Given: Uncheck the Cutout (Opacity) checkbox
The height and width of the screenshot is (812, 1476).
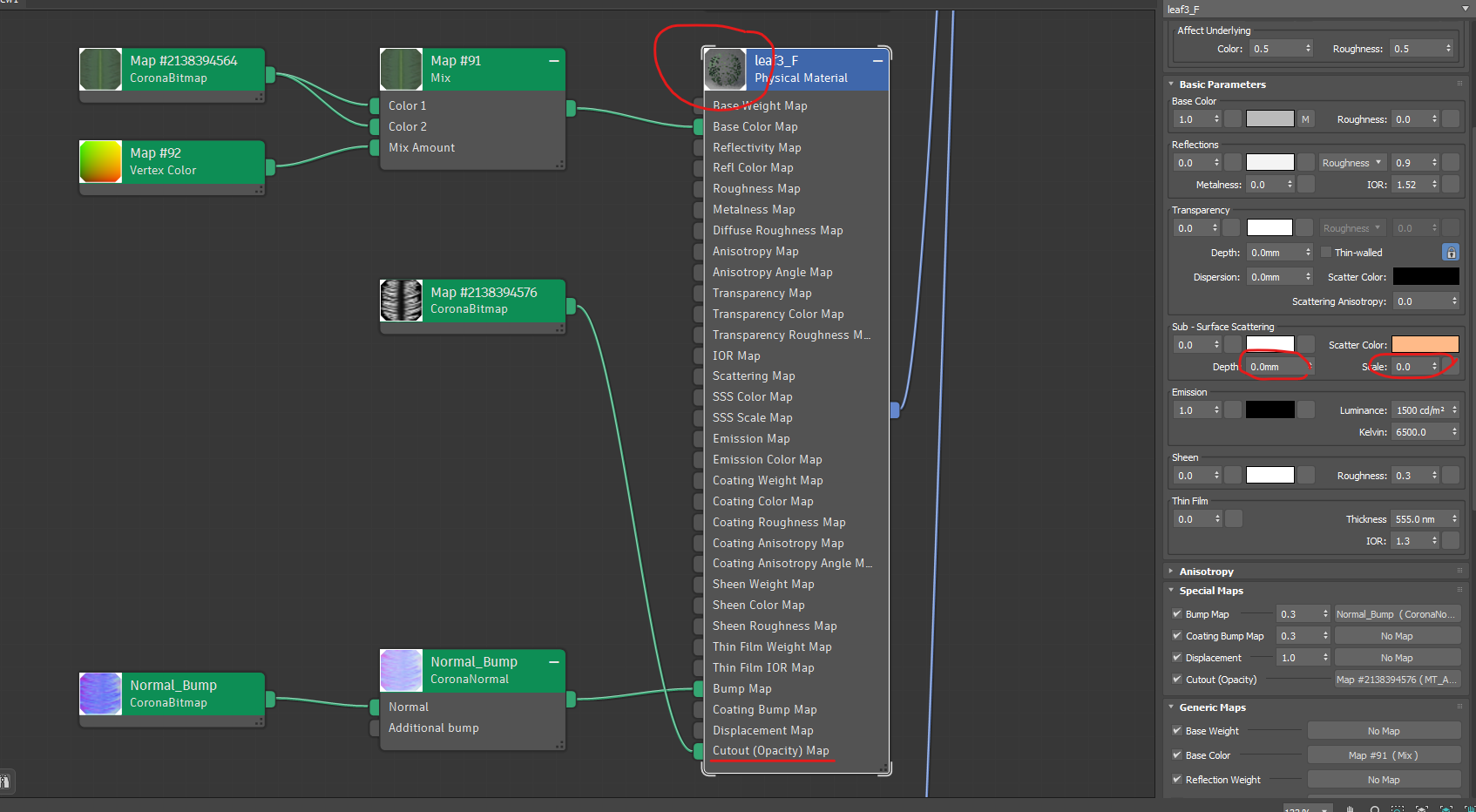Looking at the screenshot, I should pyautogui.click(x=1177, y=680).
